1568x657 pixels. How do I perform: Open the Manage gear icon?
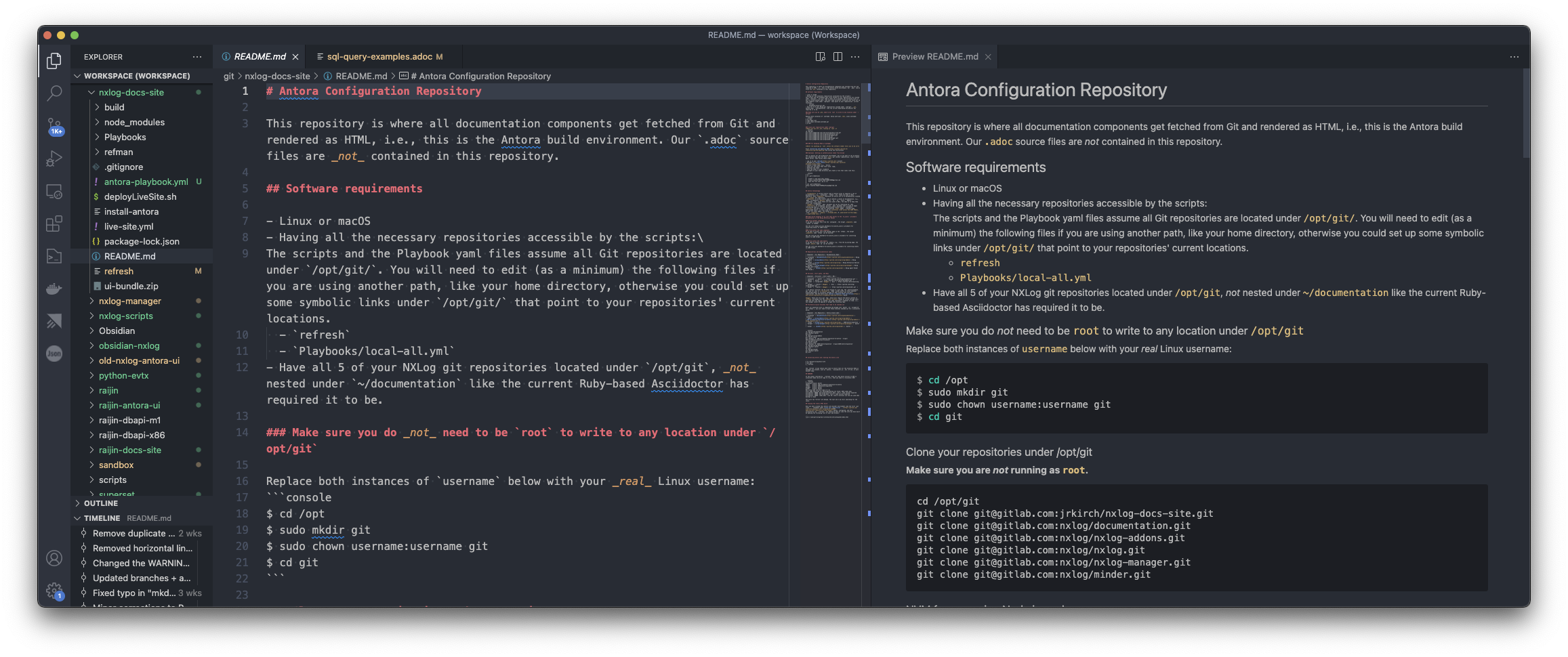[54, 591]
